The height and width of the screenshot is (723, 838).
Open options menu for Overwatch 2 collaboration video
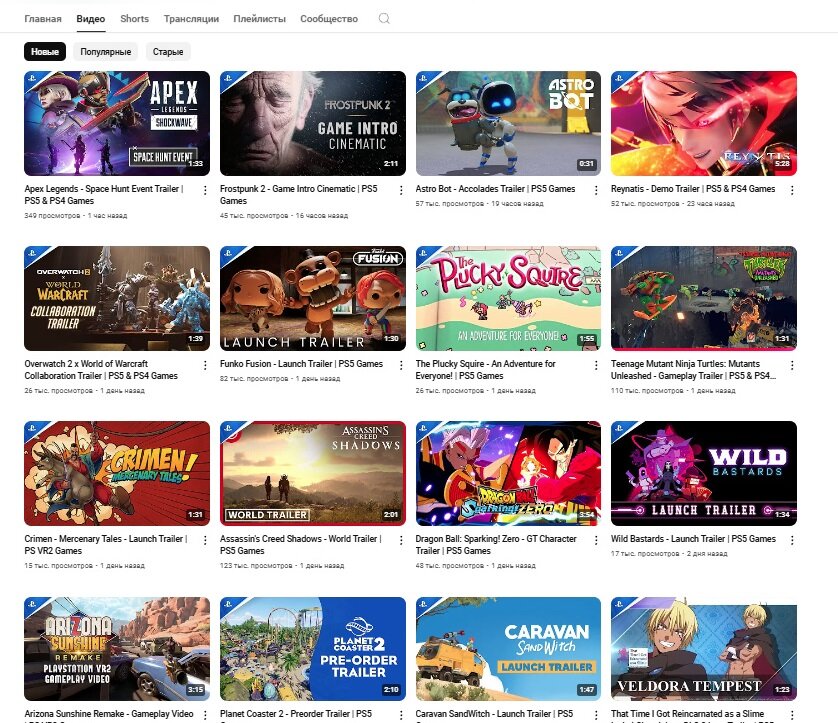pos(205,365)
